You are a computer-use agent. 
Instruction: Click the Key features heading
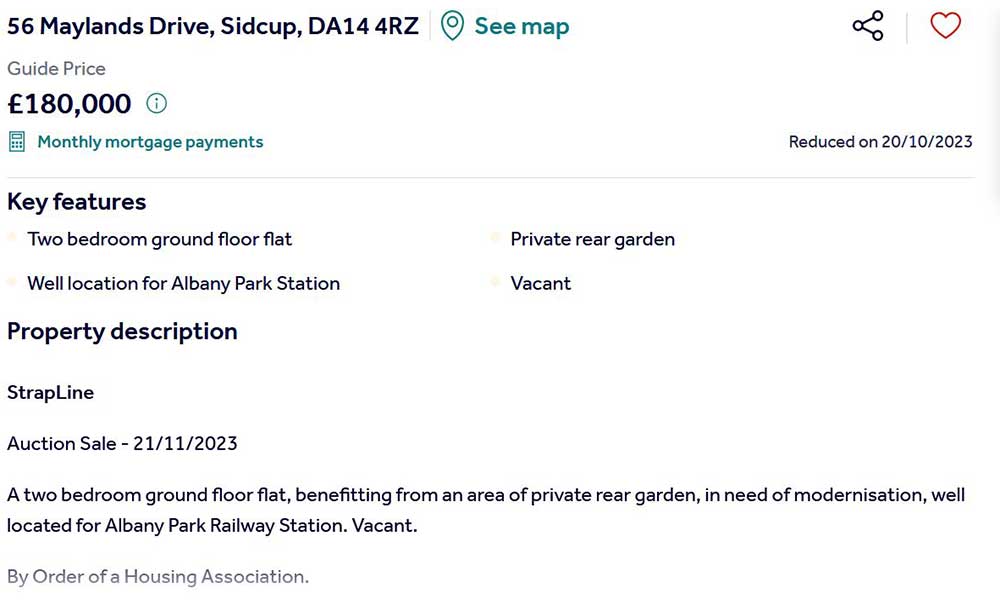coord(76,201)
